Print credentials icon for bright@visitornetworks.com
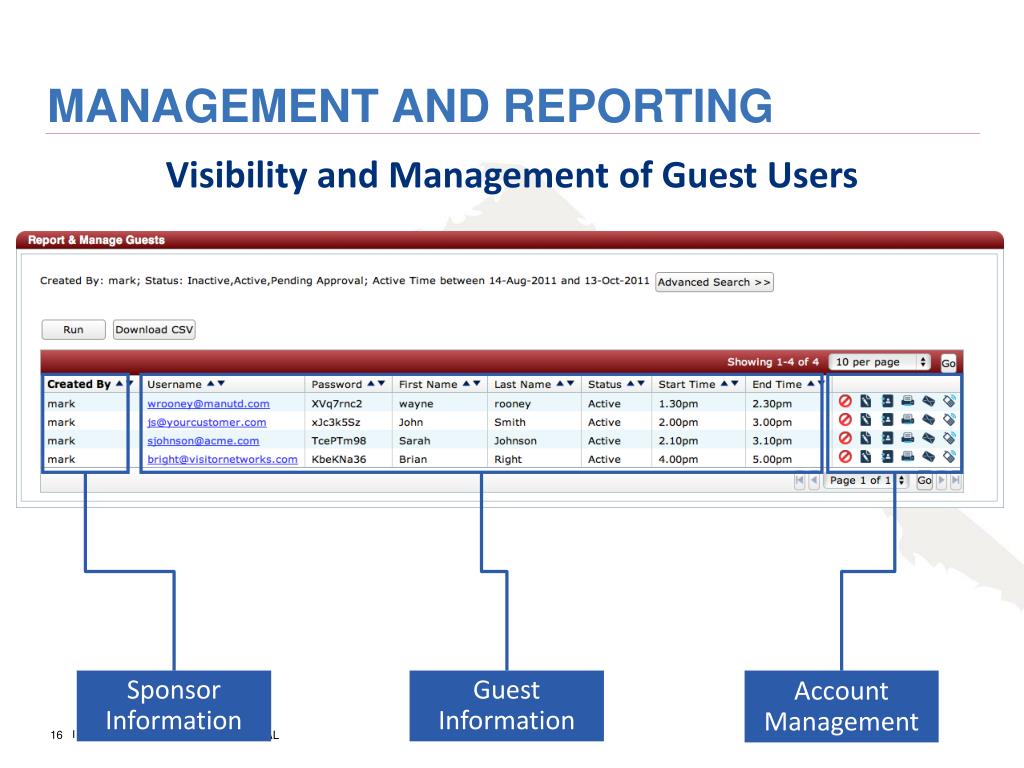The height and width of the screenshot is (768, 1024). 908,456
